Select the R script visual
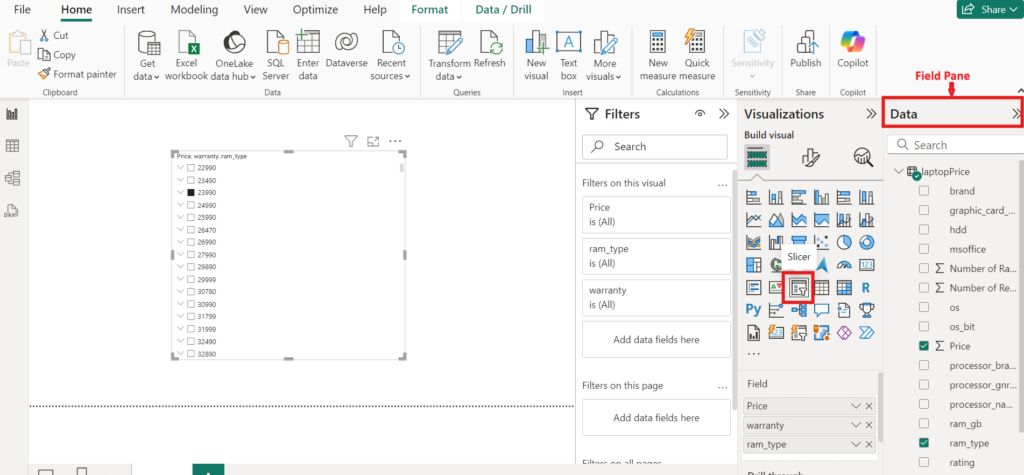 pos(867,287)
